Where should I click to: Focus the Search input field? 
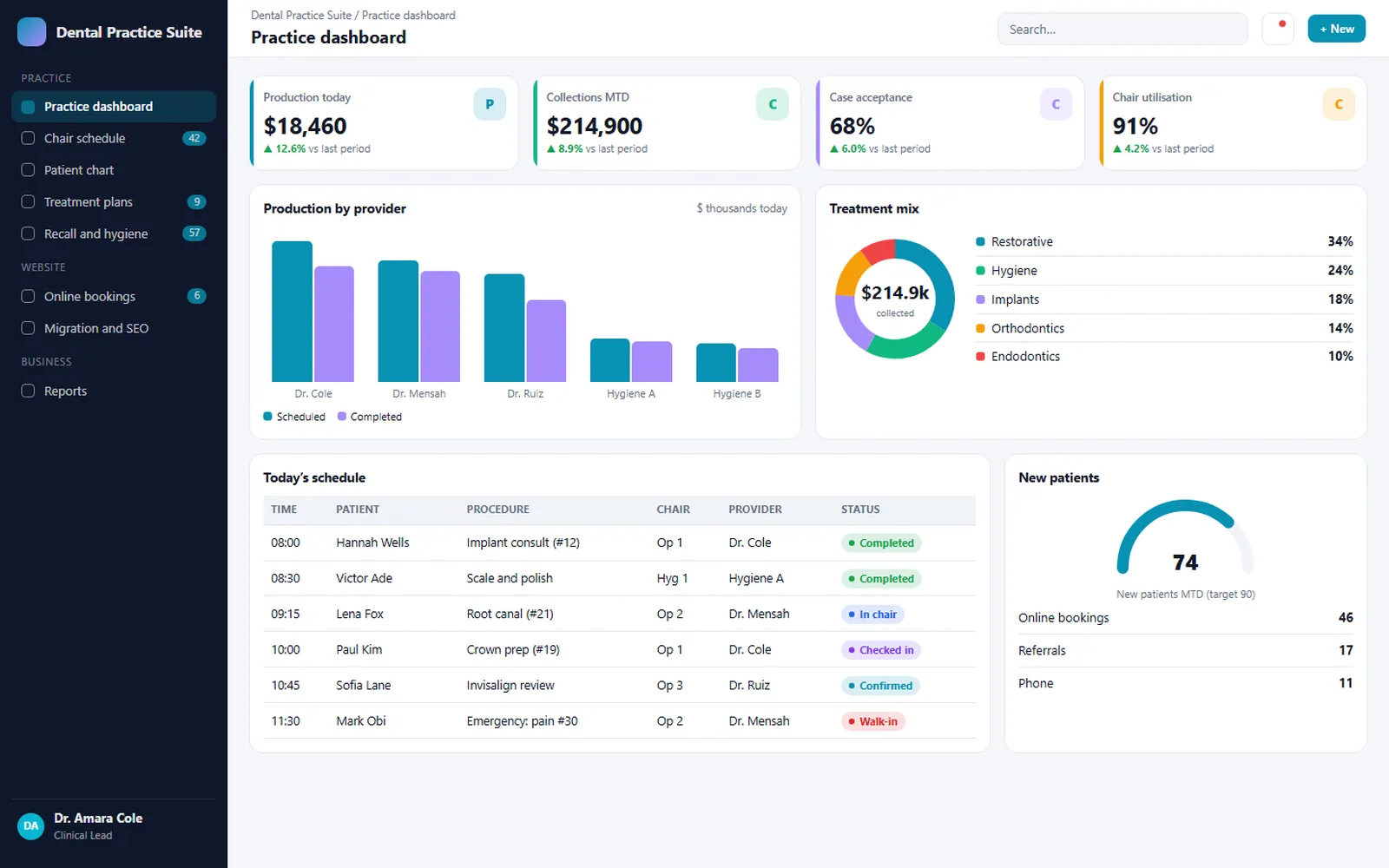tap(1122, 29)
